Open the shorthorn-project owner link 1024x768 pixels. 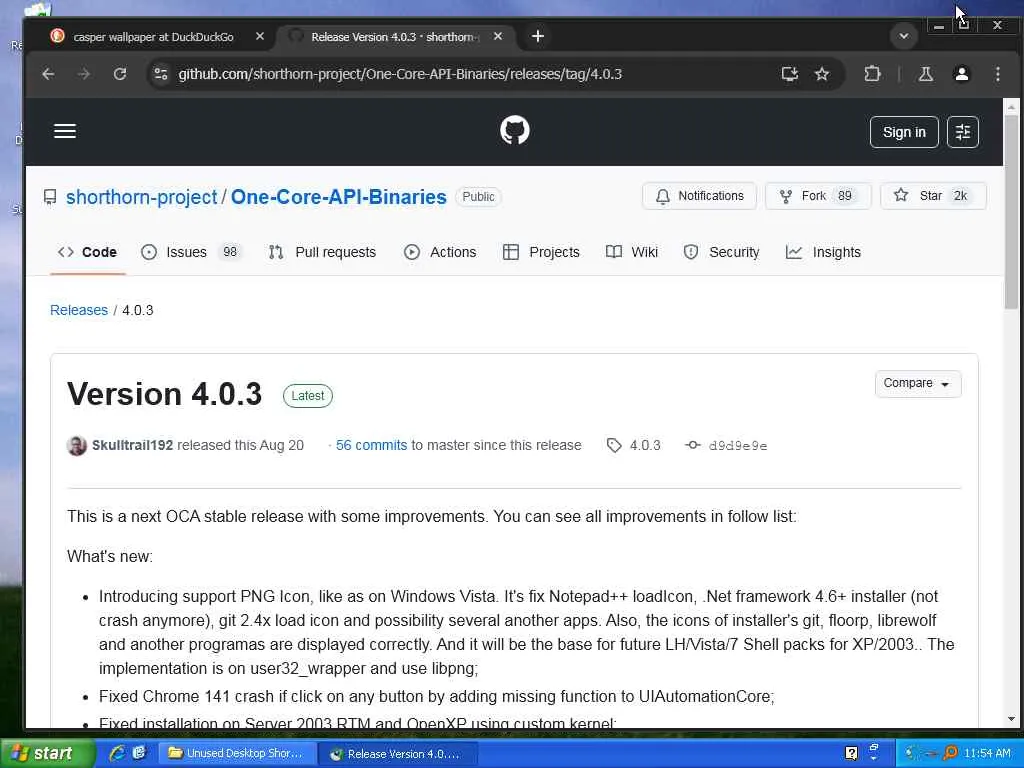(141, 197)
